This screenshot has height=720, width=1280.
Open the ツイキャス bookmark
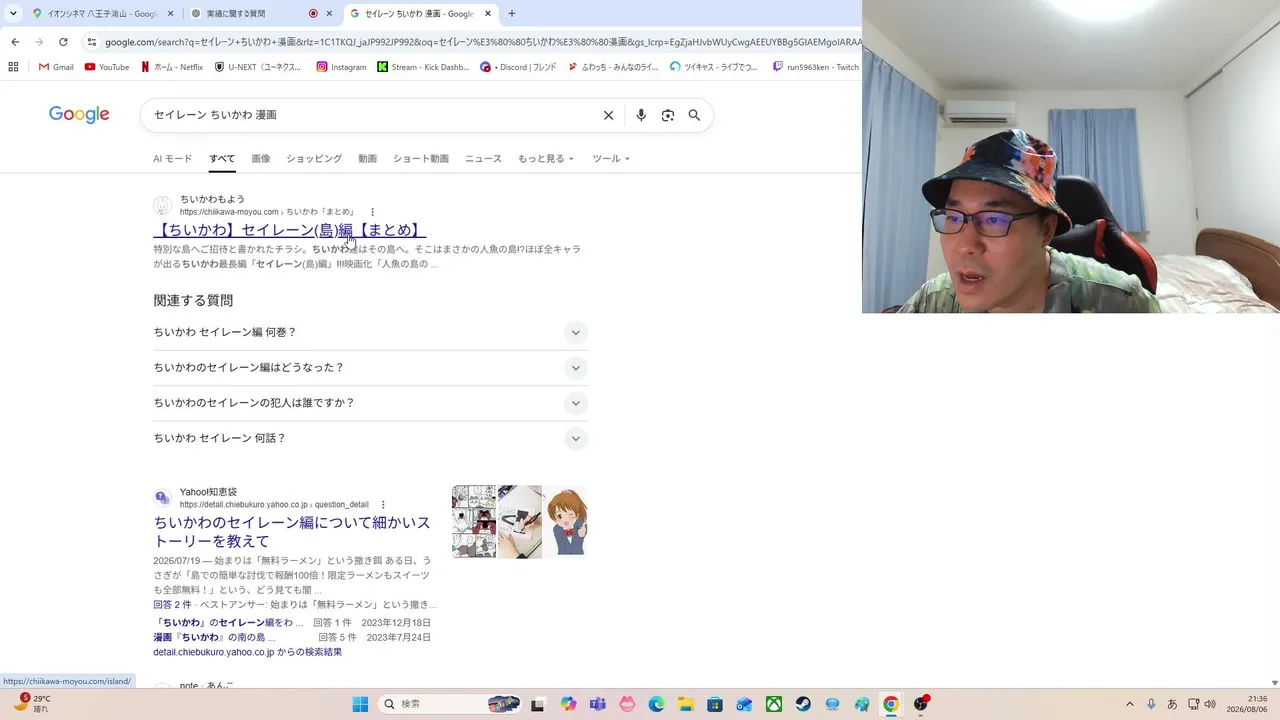pyautogui.click(x=714, y=67)
